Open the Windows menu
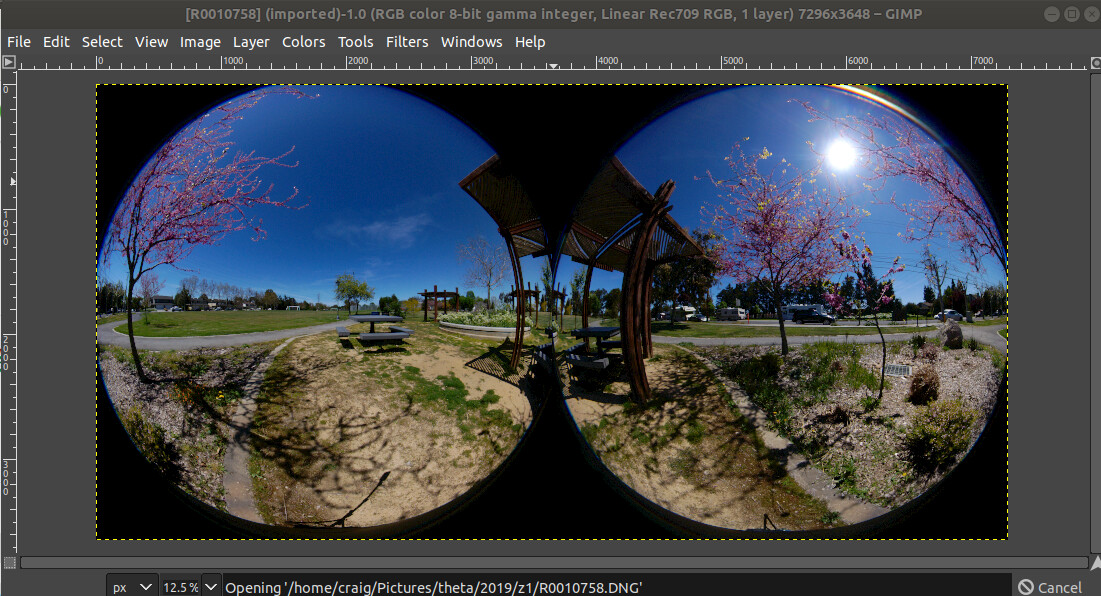1101x596 pixels. coord(471,42)
